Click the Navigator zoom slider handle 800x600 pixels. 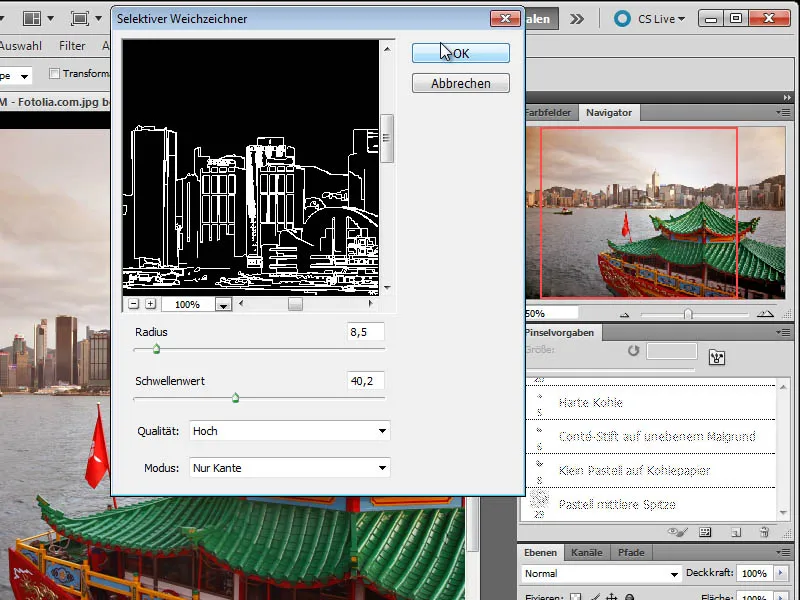688,314
